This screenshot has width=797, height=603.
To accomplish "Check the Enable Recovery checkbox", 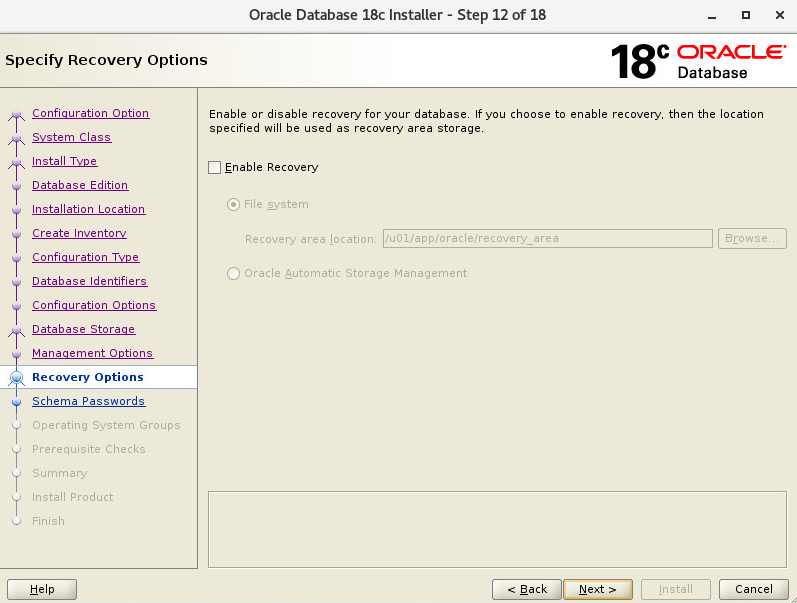I will click(x=214, y=167).
